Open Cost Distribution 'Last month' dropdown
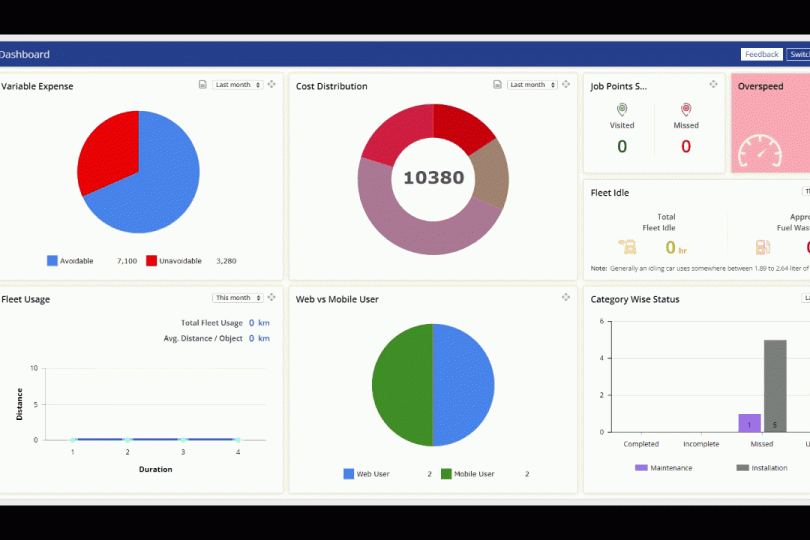The height and width of the screenshot is (540, 810). 532,85
